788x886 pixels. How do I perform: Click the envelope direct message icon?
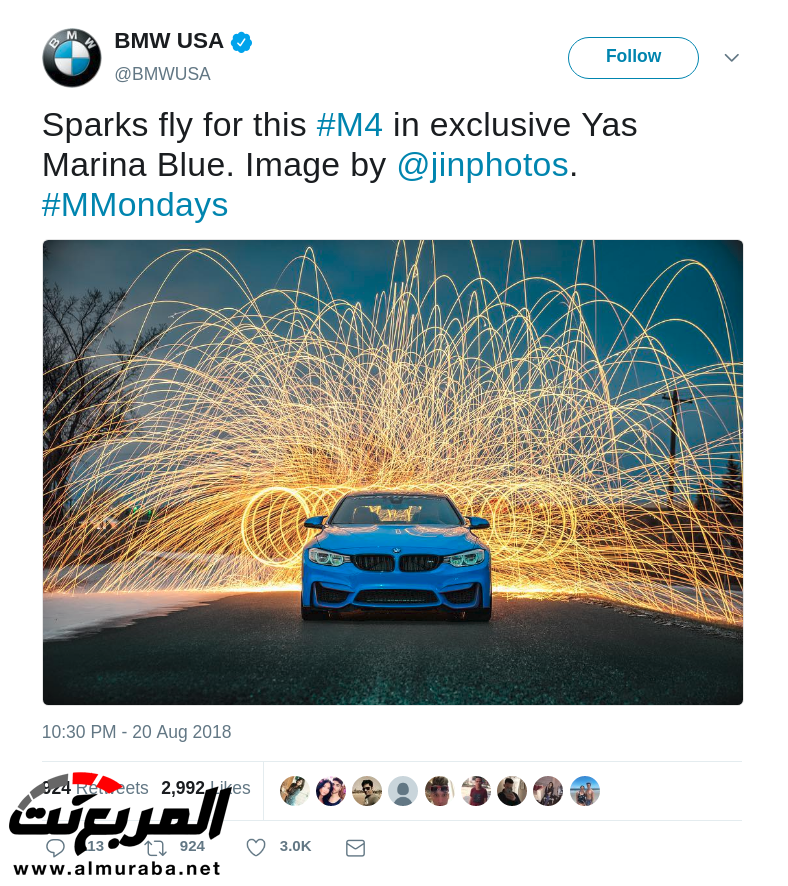point(355,848)
